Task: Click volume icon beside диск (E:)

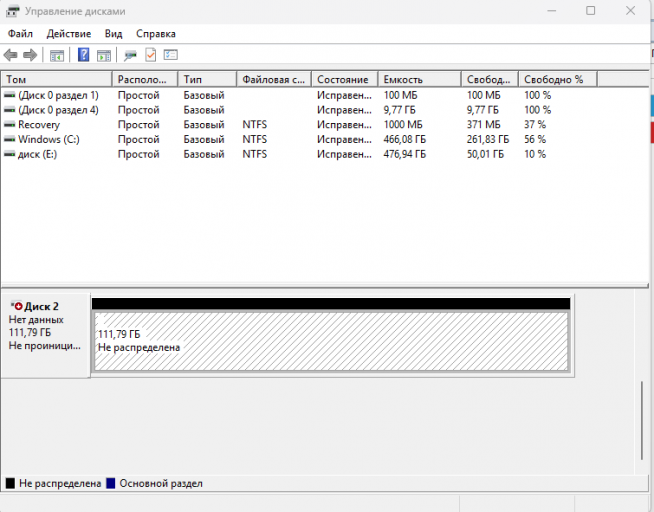Action: [x=10, y=154]
